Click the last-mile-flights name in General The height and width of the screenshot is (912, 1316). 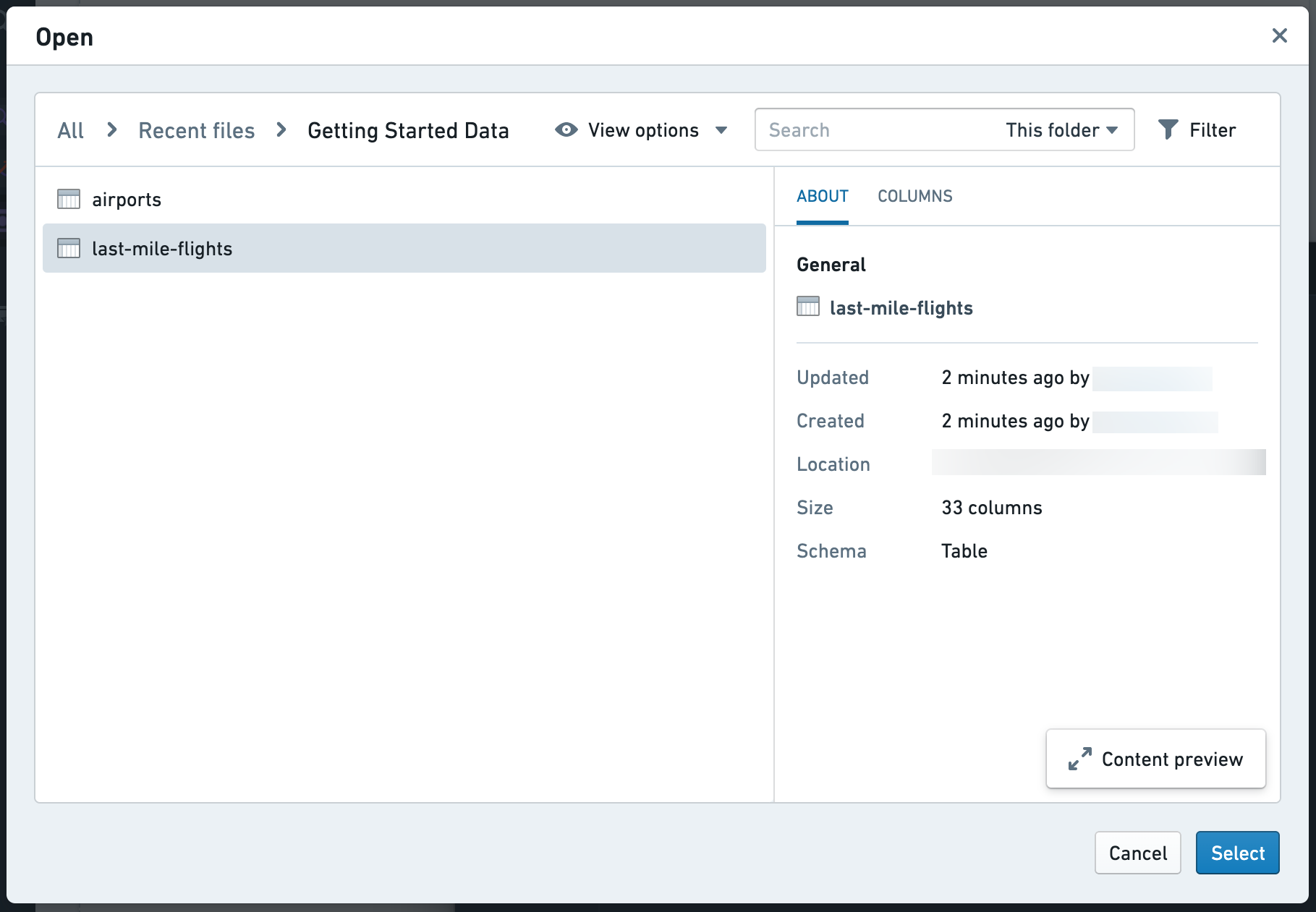point(901,308)
